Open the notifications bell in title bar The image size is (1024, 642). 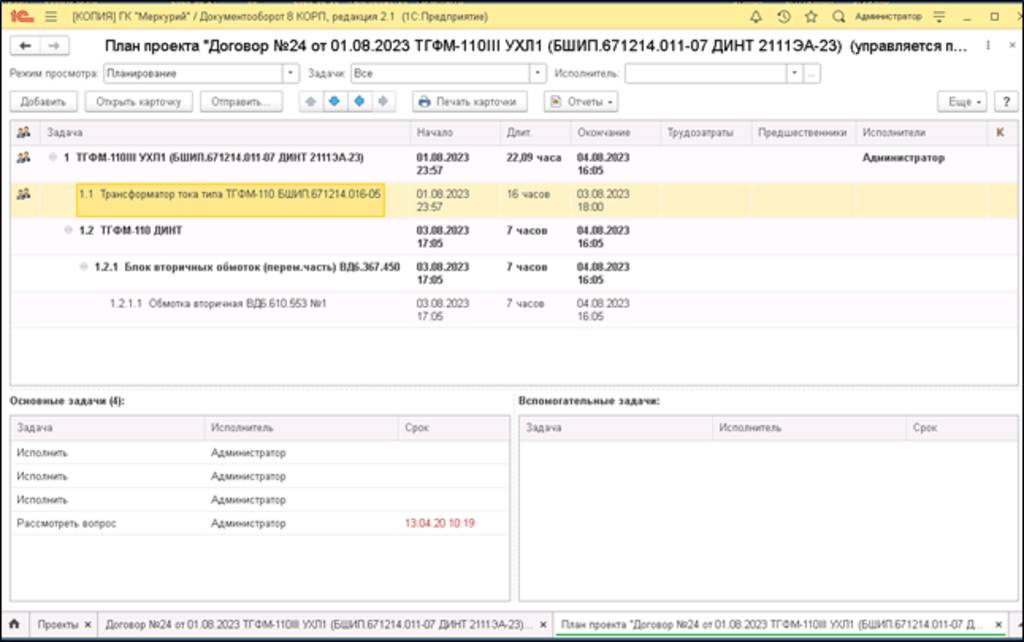coord(756,17)
